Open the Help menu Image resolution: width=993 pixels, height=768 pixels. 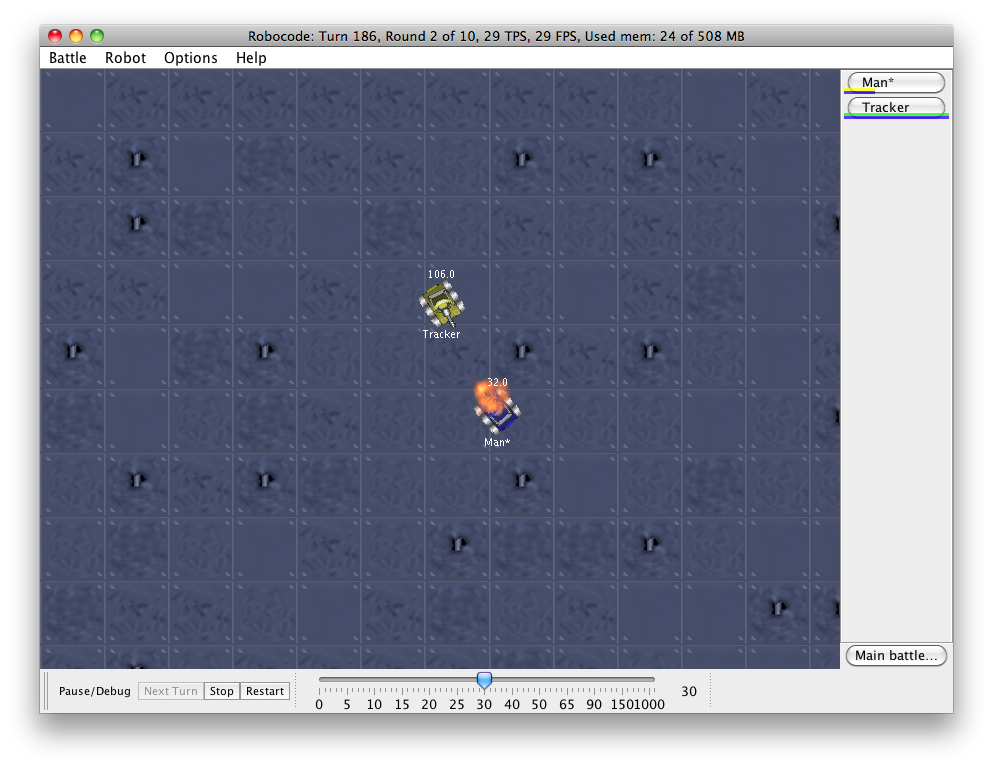click(251, 58)
